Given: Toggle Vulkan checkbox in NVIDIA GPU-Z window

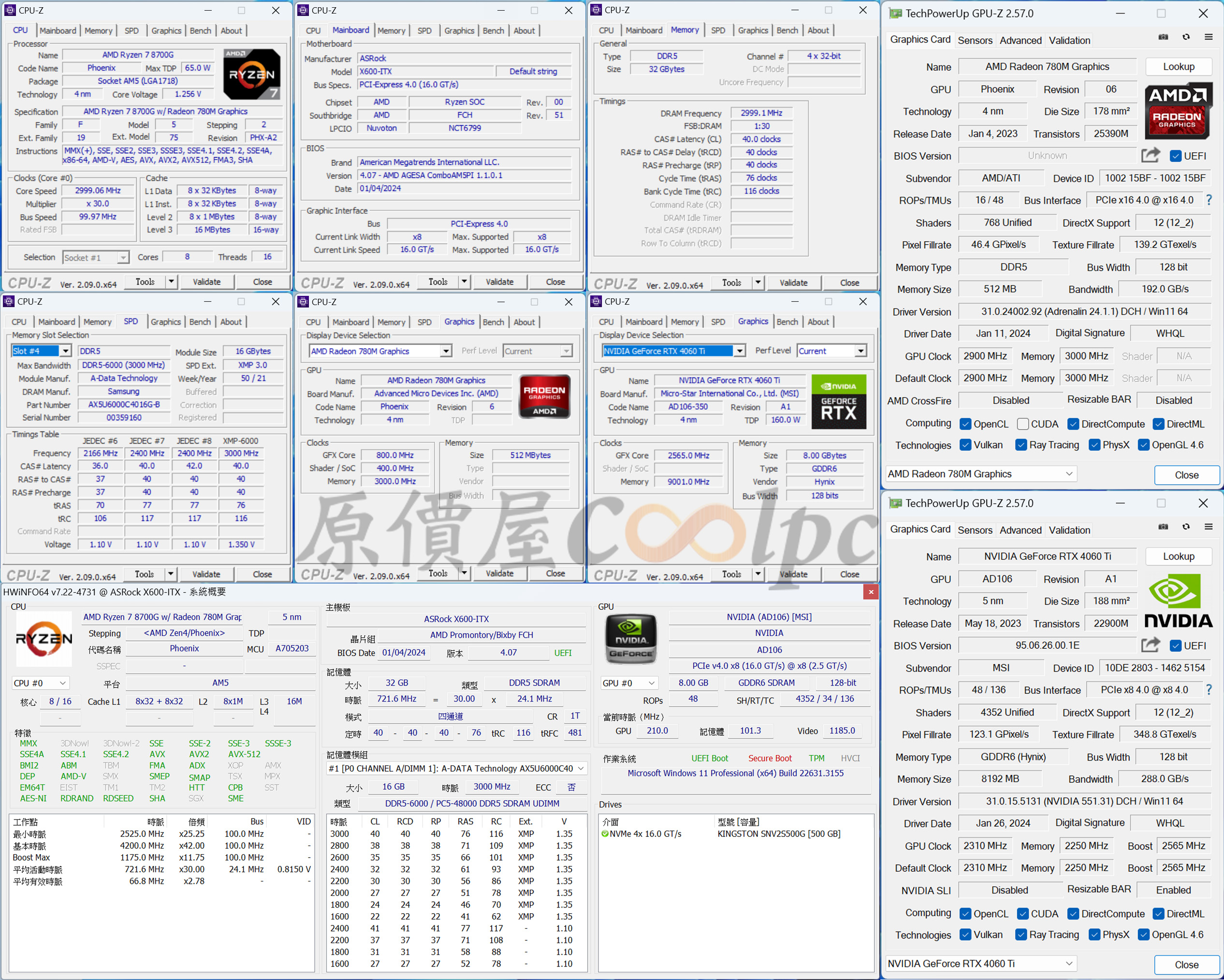Looking at the screenshot, I should (965, 935).
